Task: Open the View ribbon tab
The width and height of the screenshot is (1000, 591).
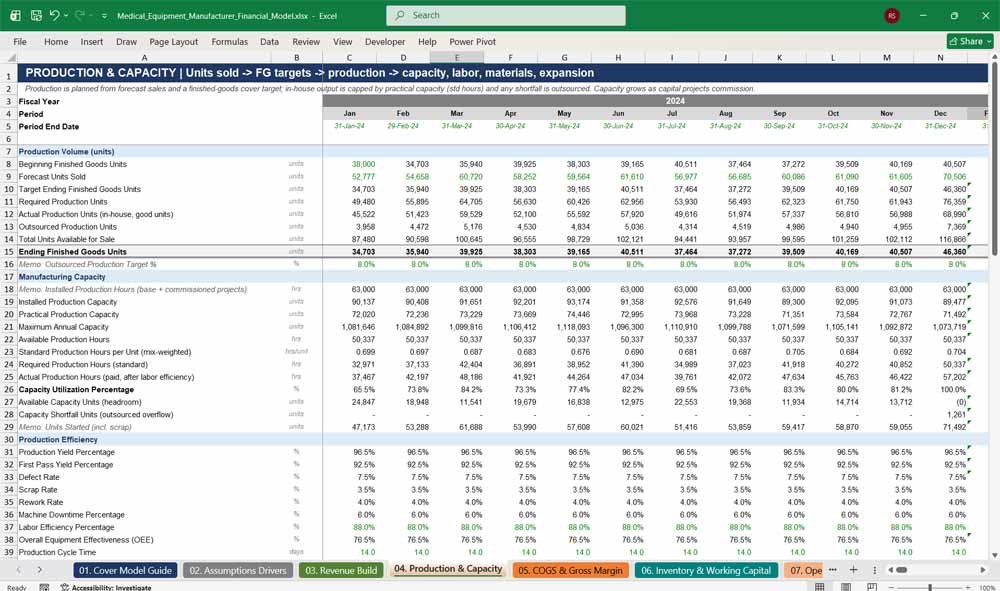Action: pyautogui.click(x=342, y=41)
